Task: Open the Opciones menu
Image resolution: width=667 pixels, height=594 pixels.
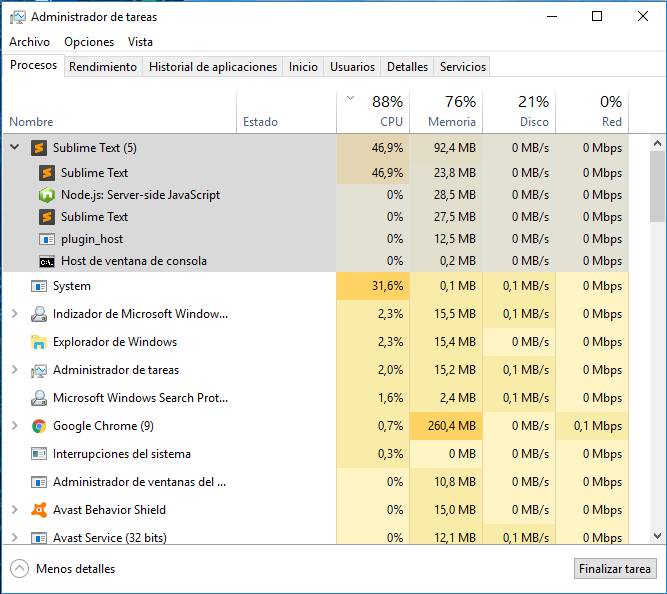Action: 89,42
